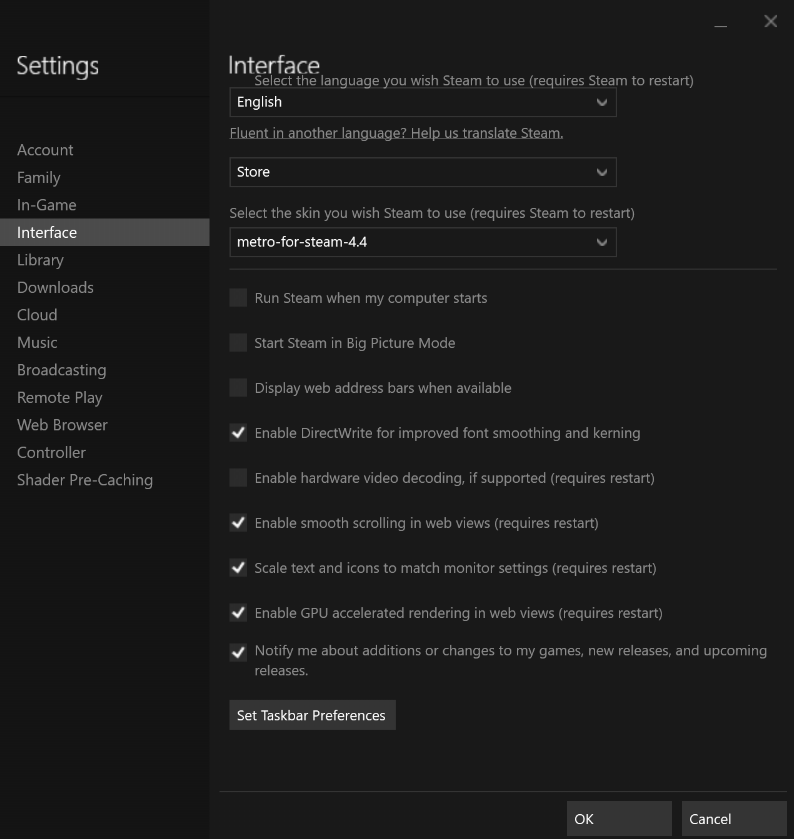
Task: Select Shader Pre-Caching in sidebar
Action: (x=85, y=480)
